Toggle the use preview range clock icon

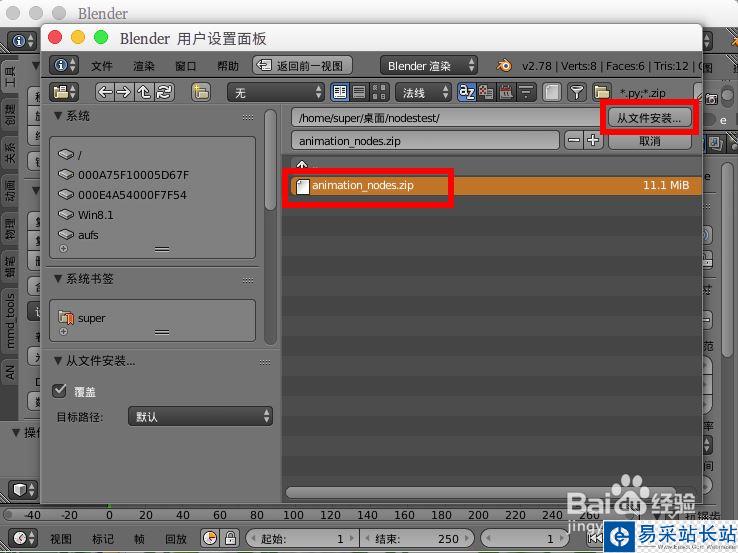coord(210,538)
